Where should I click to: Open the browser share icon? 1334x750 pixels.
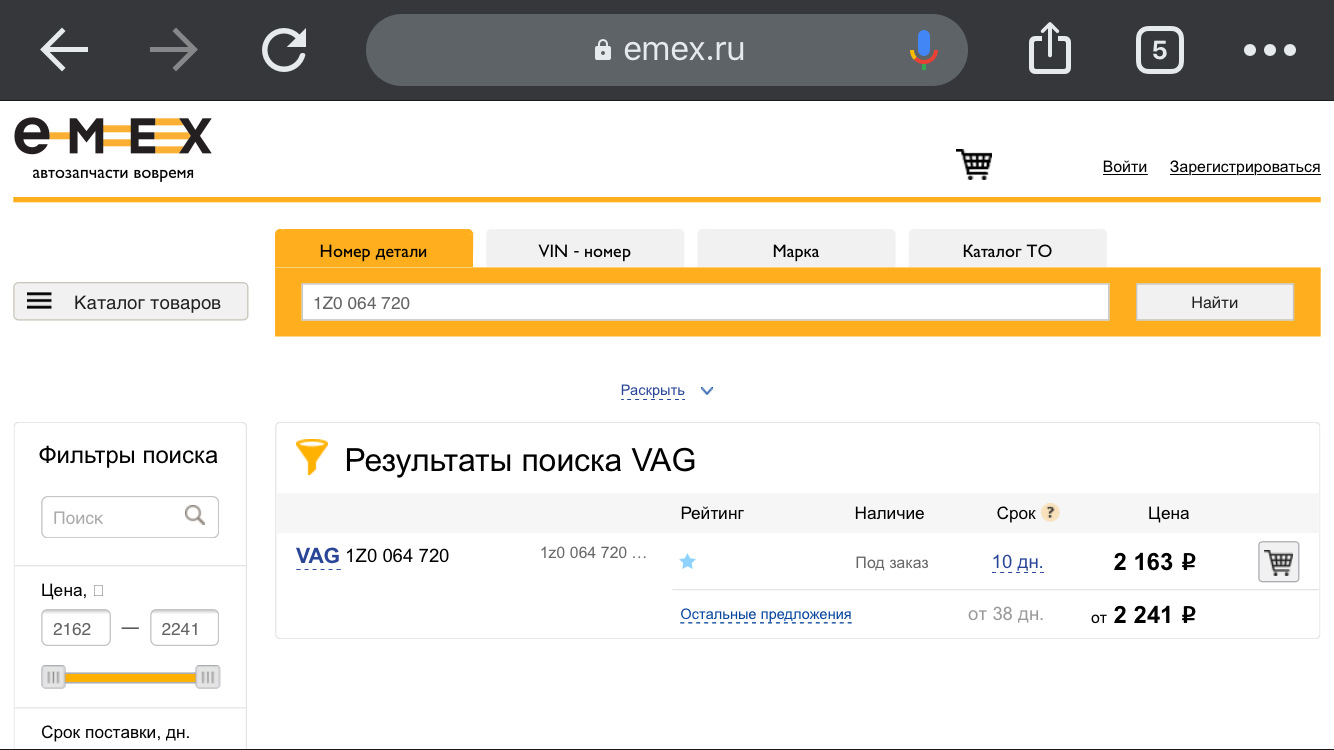tap(1050, 50)
